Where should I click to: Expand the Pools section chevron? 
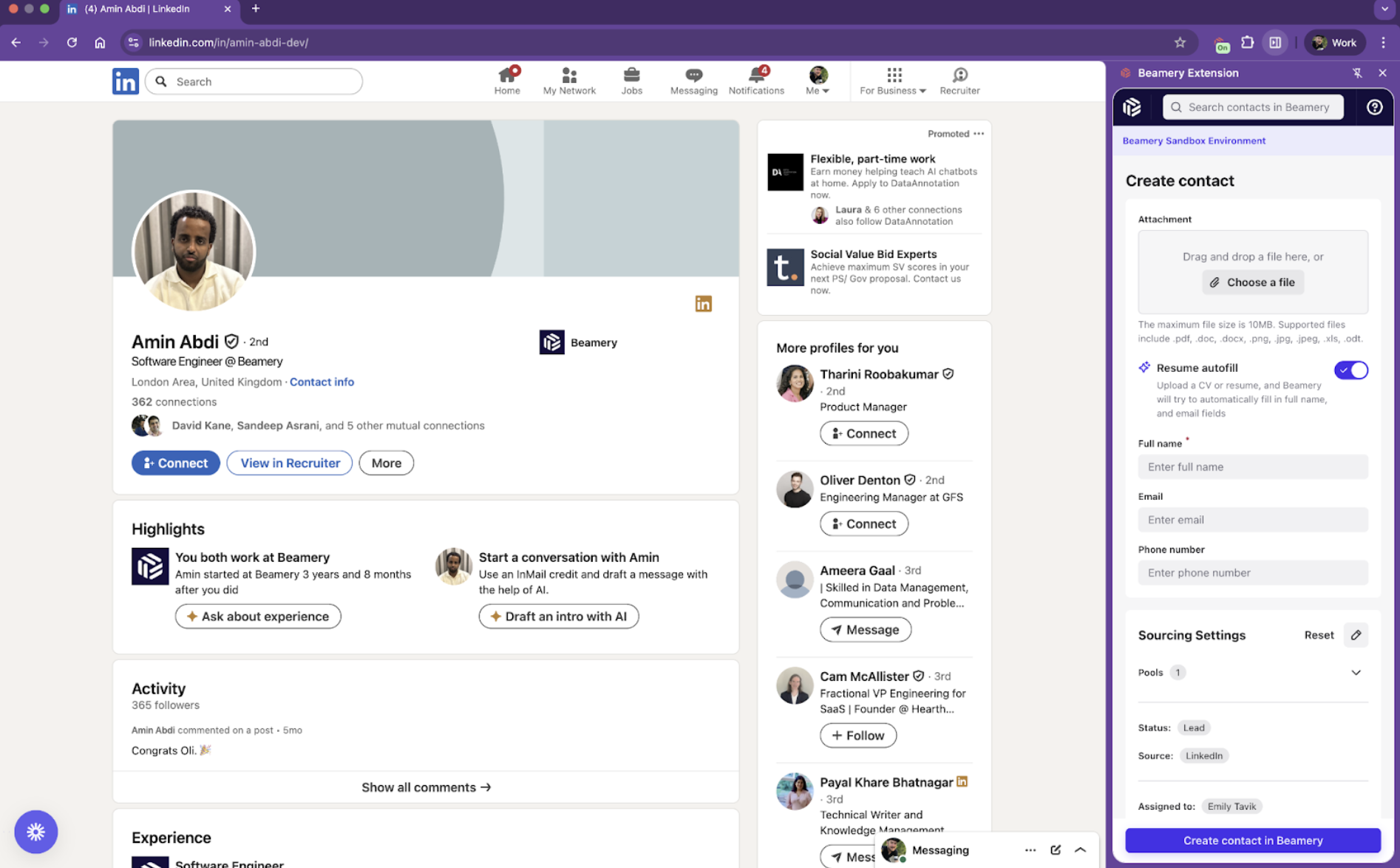pos(1356,672)
